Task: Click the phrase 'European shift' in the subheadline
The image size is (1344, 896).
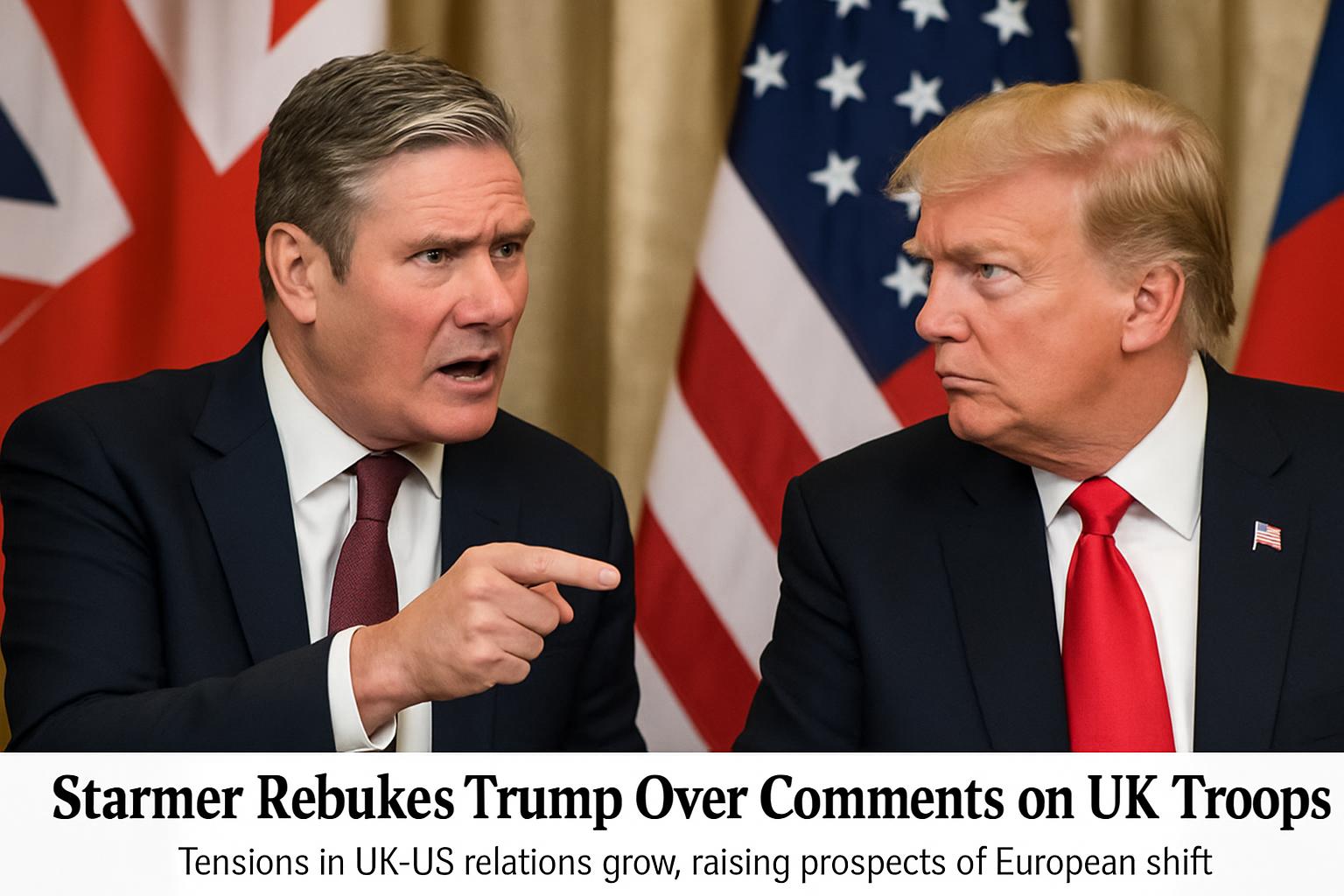Action: click(1104, 863)
